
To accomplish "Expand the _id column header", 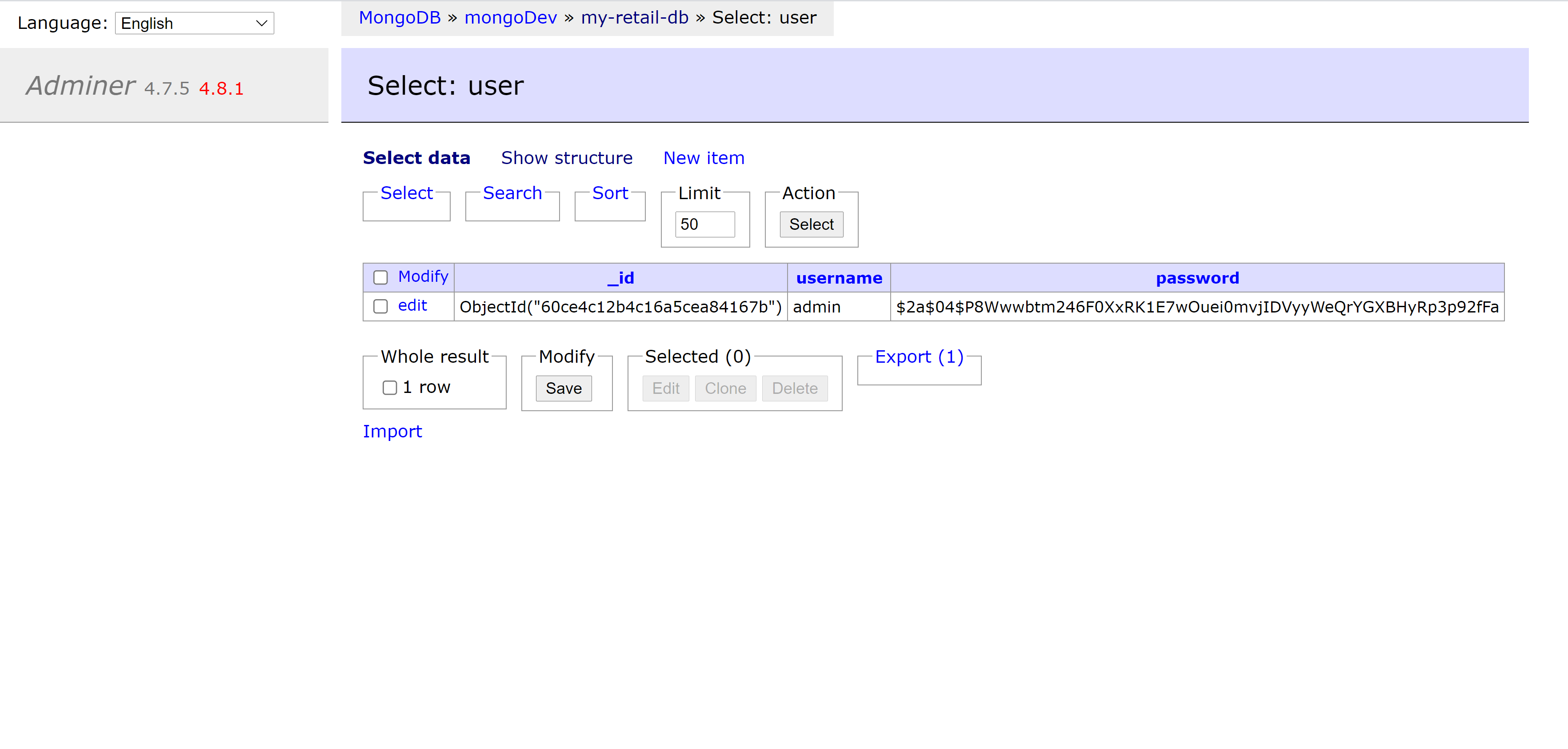I will click(620, 277).
